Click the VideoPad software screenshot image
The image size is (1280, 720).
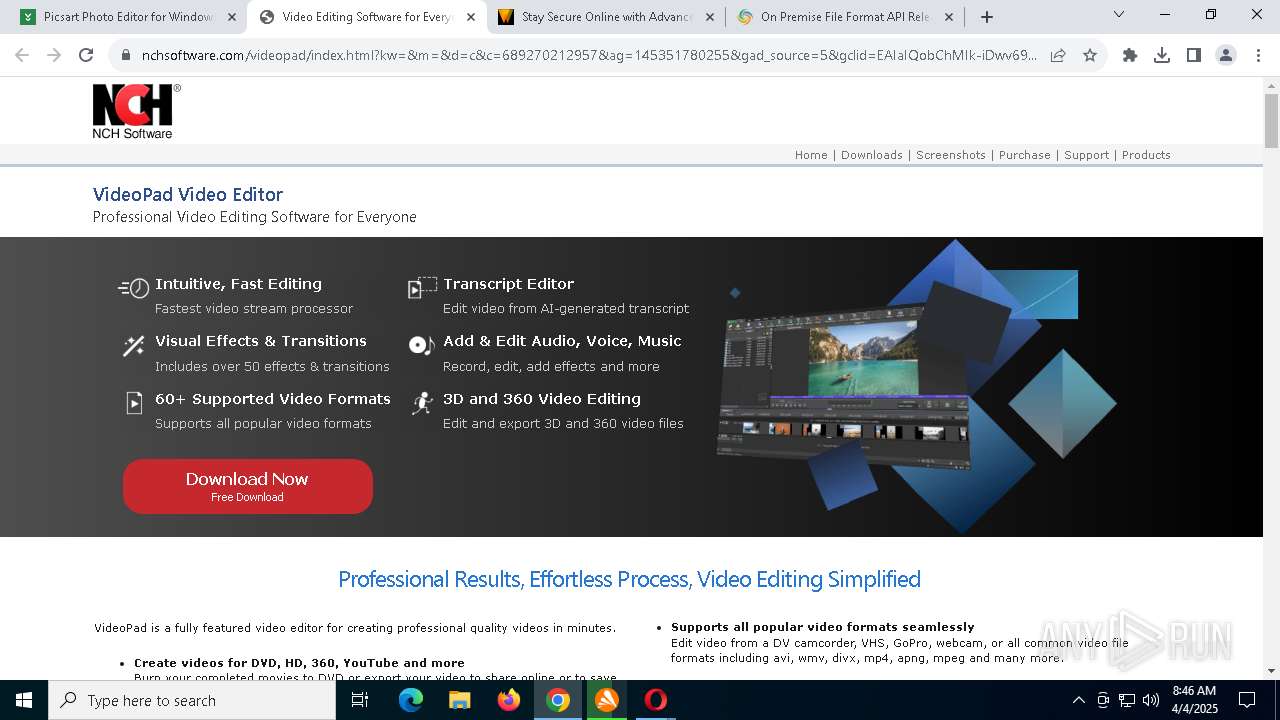(x=845, y=386)
